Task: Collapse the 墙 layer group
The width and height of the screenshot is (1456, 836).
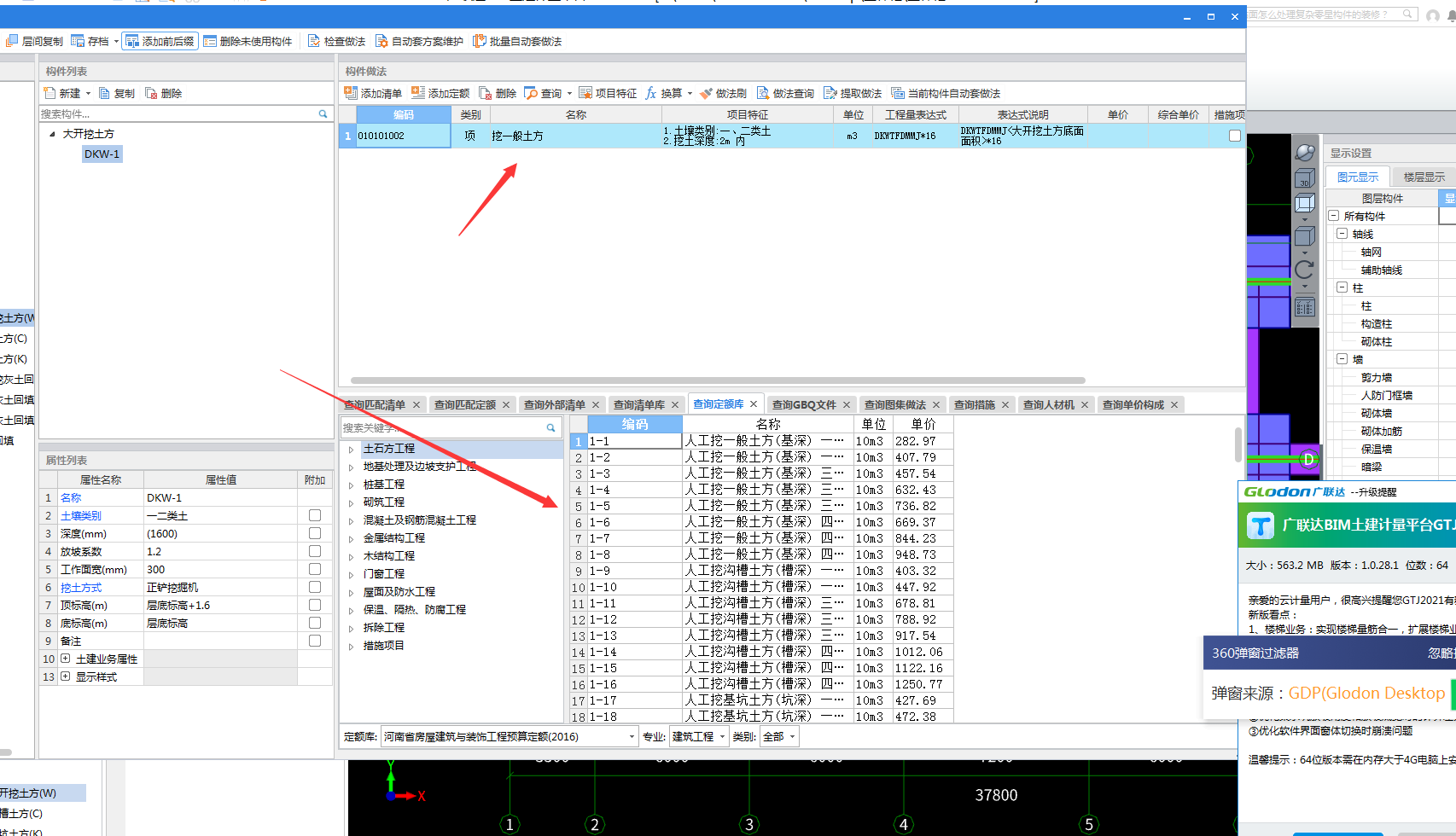Action: click(x=1342, y=359)
